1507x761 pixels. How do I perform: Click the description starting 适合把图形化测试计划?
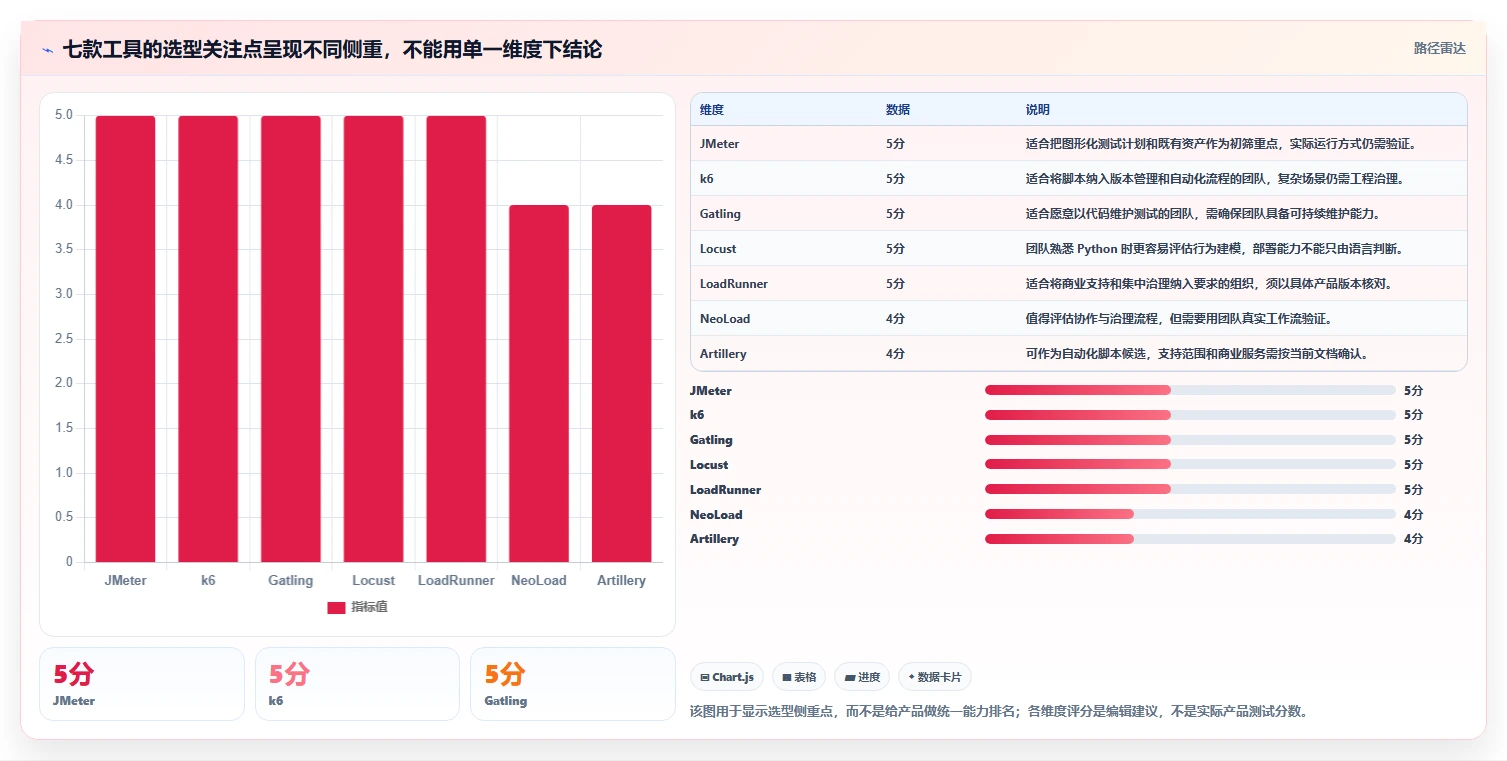[1220, 144]
